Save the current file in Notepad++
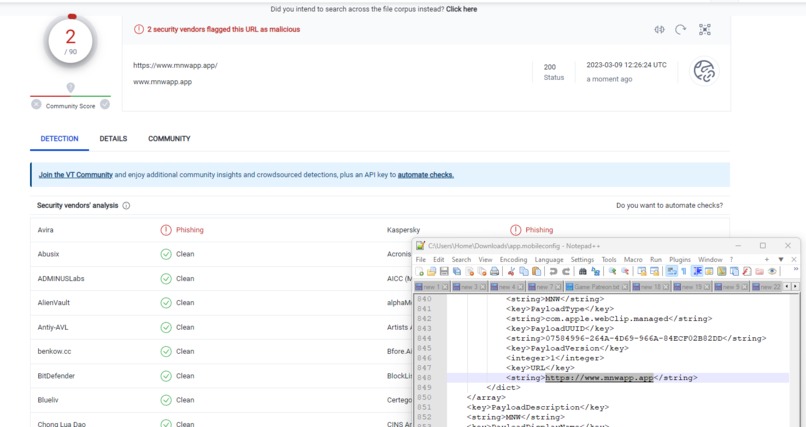Image resolution: width=806 pixels, height=427 pixels. coord(444,271)
